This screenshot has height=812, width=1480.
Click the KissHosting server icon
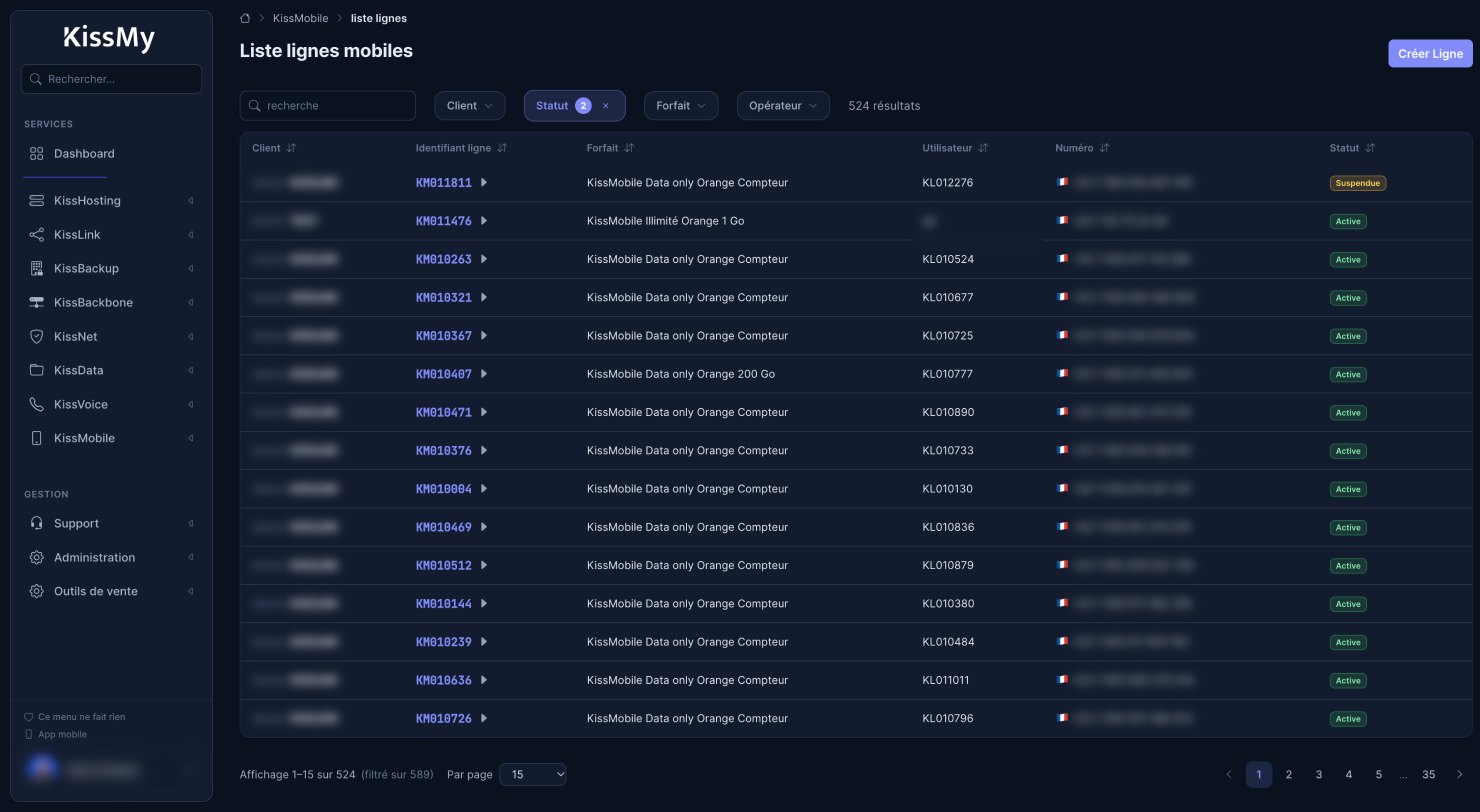click(37, 201)
